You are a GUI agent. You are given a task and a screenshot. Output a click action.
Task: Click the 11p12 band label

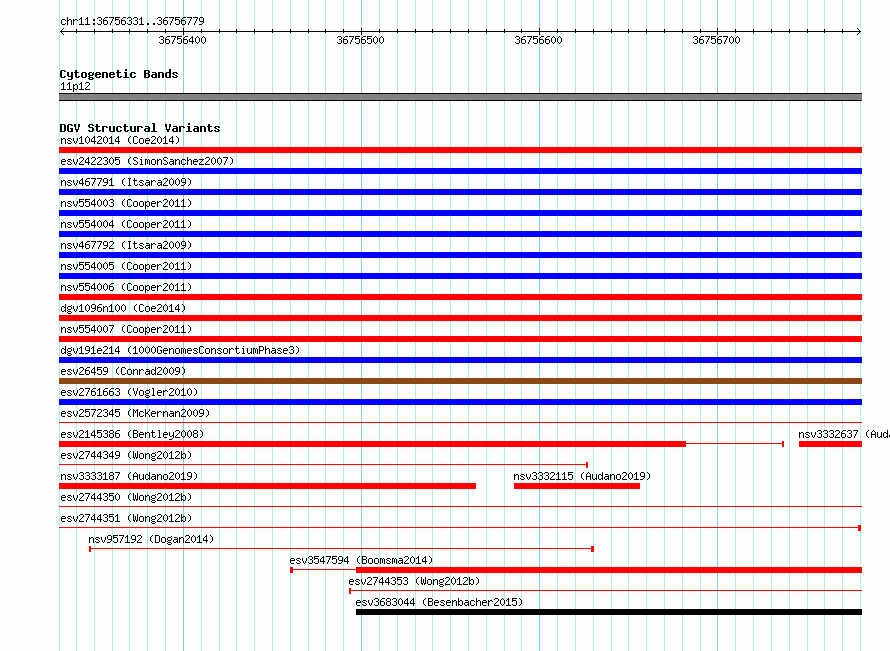(75, 86)
